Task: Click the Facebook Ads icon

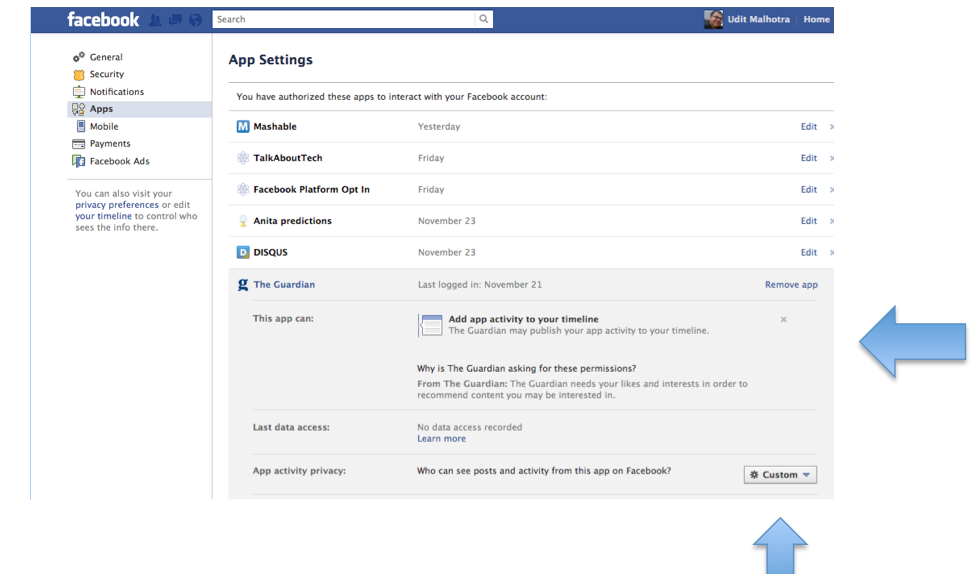Action: 79,161
